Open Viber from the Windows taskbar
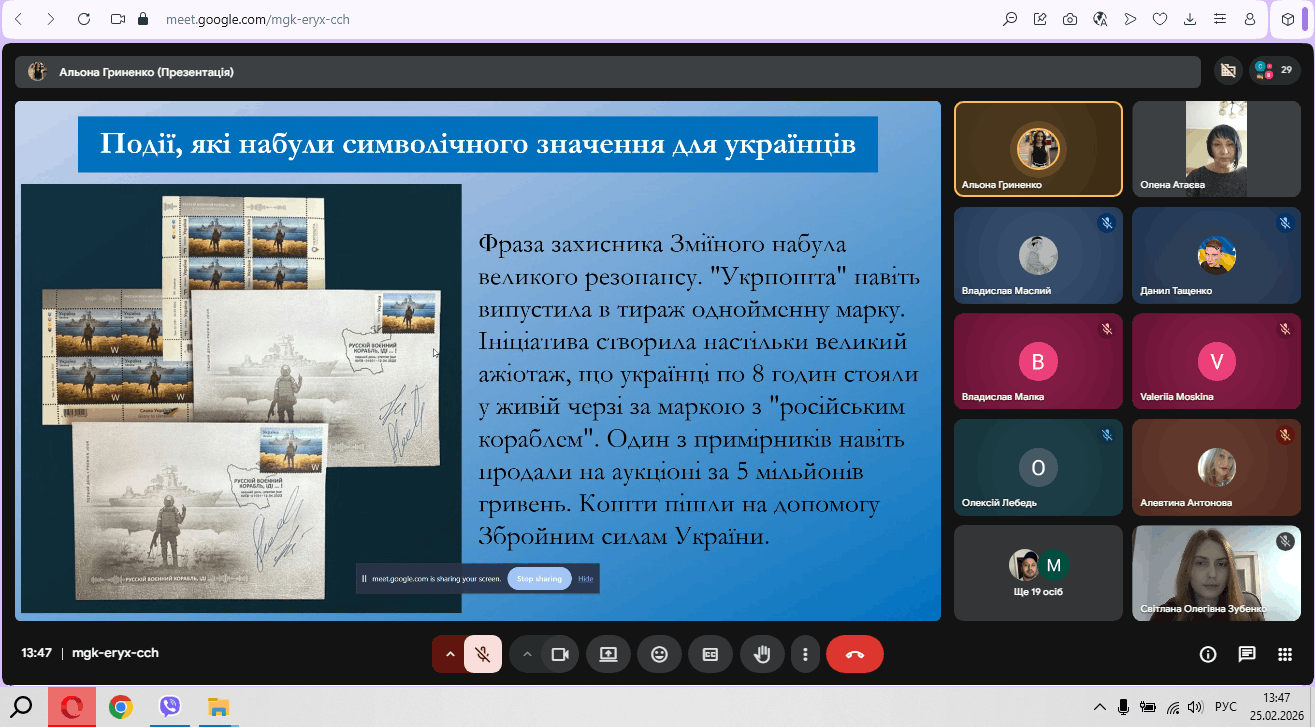 (x=170, y=707)
